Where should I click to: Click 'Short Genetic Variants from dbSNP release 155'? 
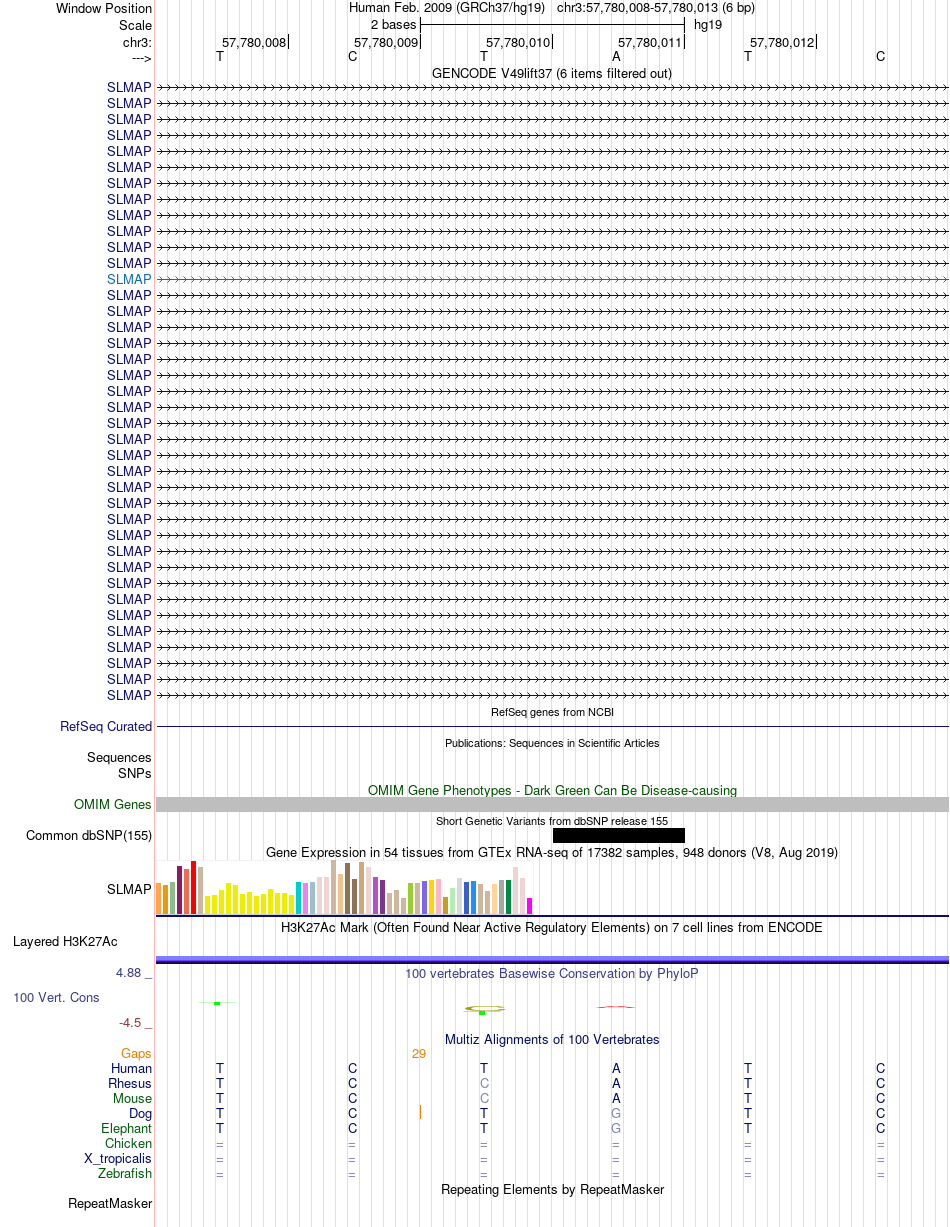[552, 821]
